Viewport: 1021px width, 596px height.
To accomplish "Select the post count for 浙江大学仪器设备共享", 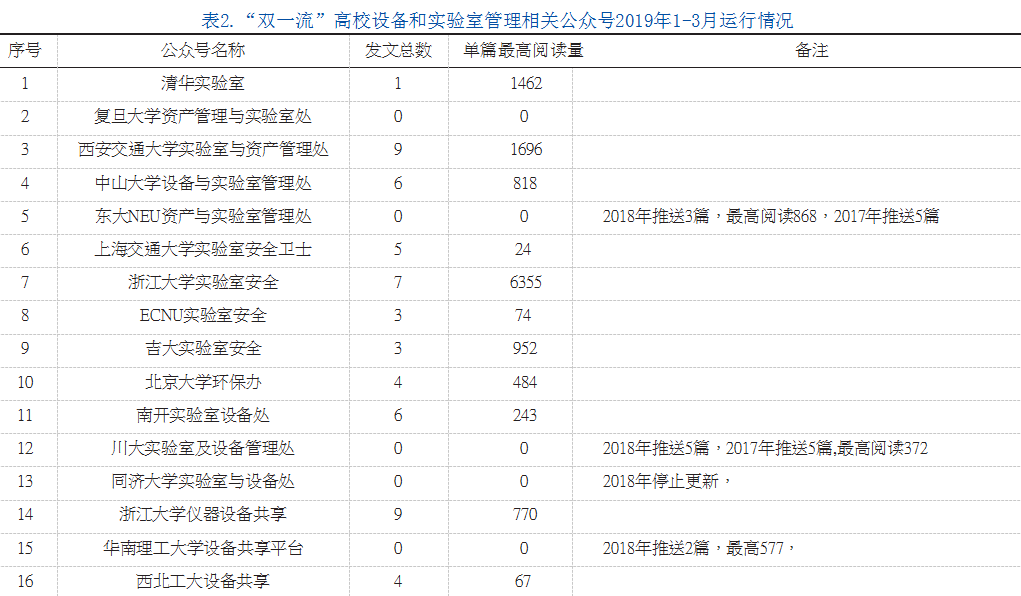I will [398, 515].
